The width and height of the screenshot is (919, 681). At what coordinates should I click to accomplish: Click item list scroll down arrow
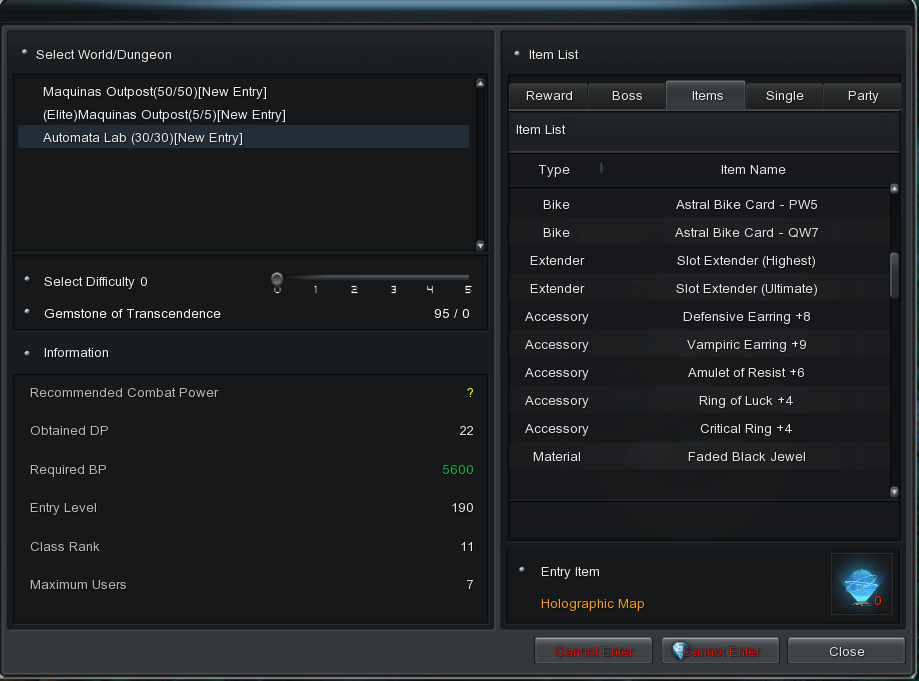click(x=894, y=492)
